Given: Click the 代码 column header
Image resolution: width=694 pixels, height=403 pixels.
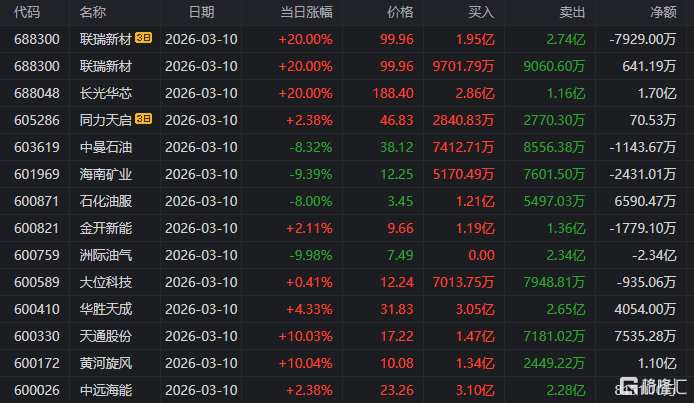Looking at the screenshot, I should coord(28,12).
